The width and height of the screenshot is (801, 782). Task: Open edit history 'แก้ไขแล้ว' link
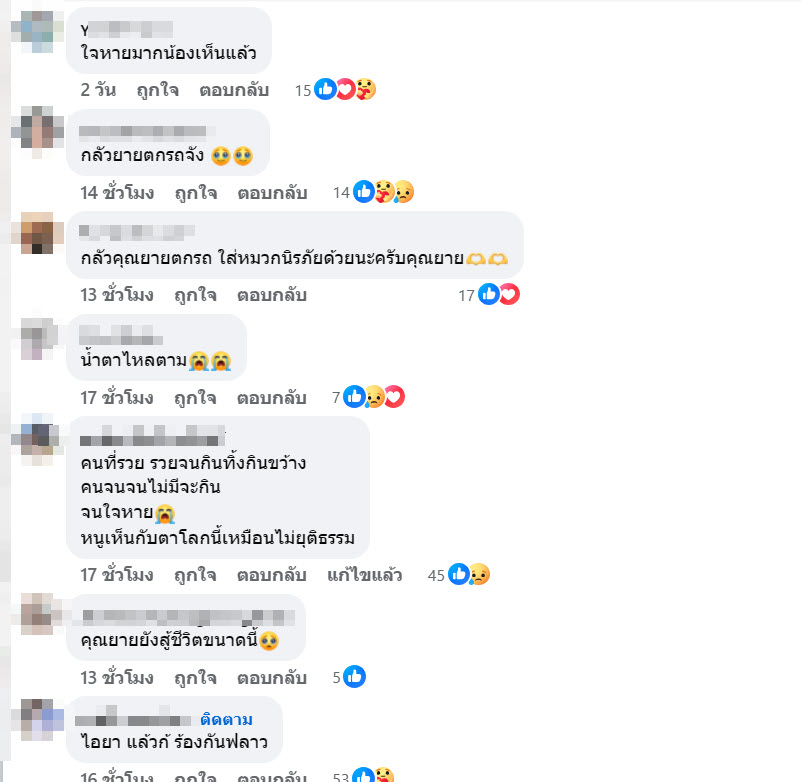coord(365,575)
